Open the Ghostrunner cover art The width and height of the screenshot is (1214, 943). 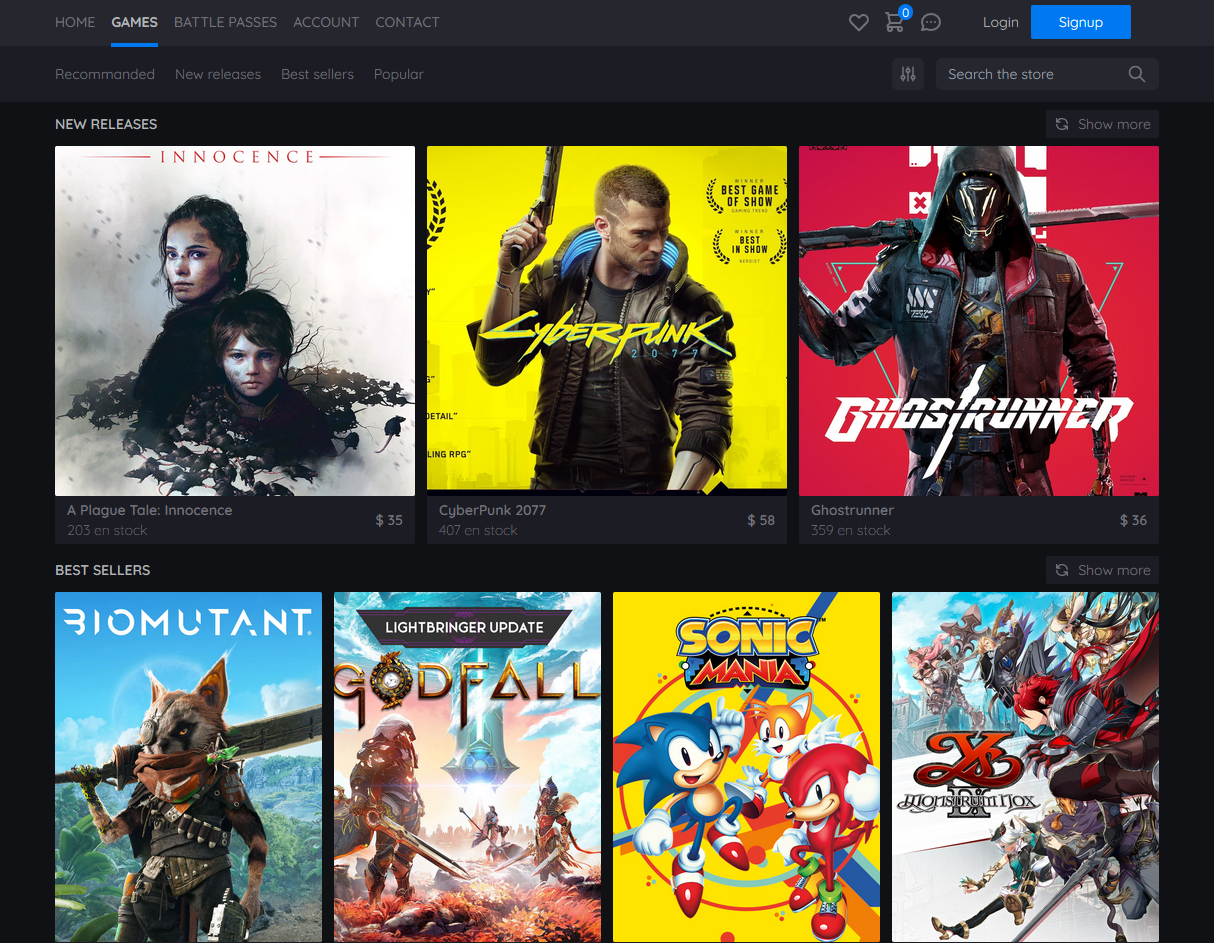(979, 321)
